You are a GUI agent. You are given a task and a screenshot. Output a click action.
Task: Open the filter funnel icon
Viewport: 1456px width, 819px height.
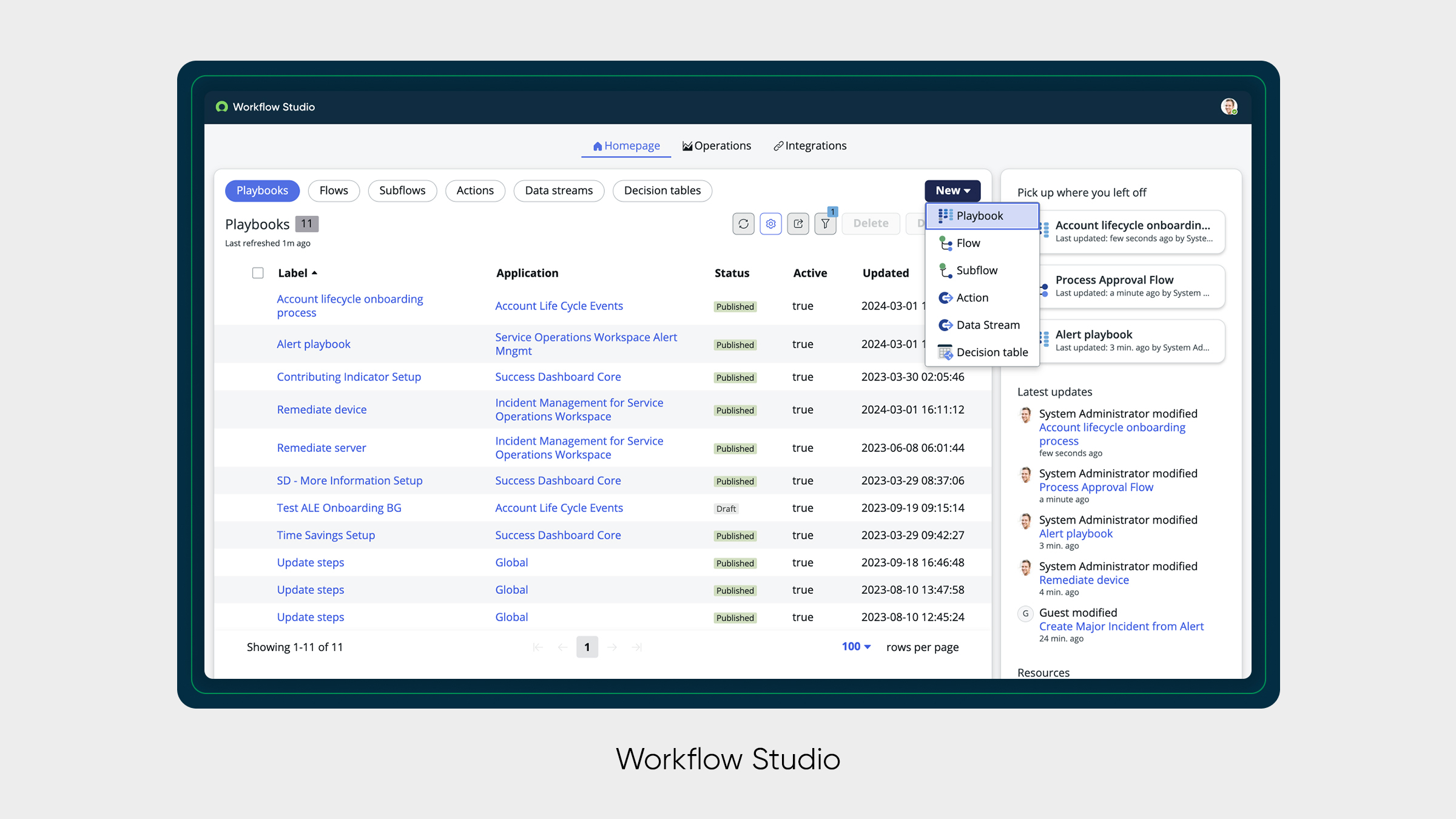click(825, 224)
